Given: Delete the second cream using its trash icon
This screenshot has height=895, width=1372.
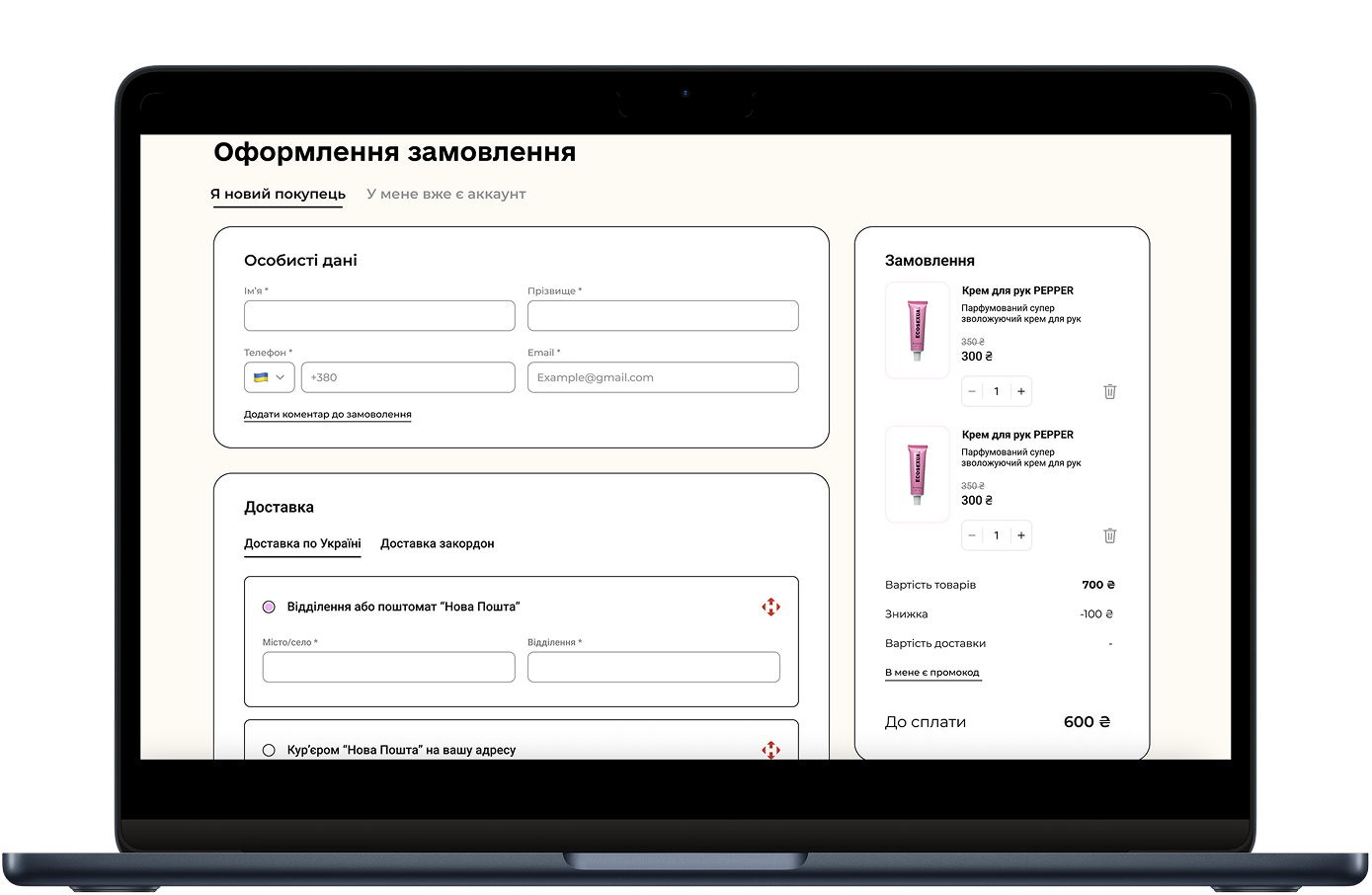Looking at the screenshot, I should (1109, 534).
